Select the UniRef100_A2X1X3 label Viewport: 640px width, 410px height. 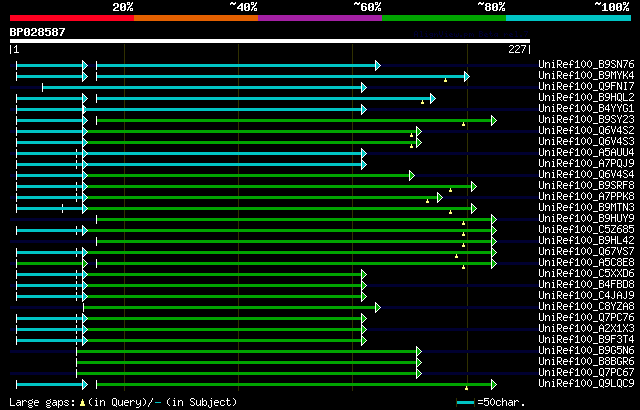point(586,329)
